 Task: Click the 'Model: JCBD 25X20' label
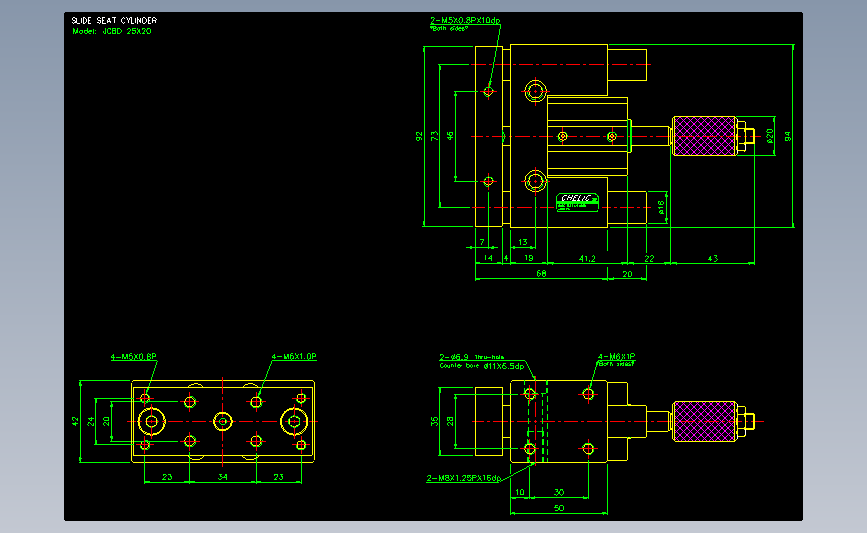pyautogui.click(x=112, y=32)
